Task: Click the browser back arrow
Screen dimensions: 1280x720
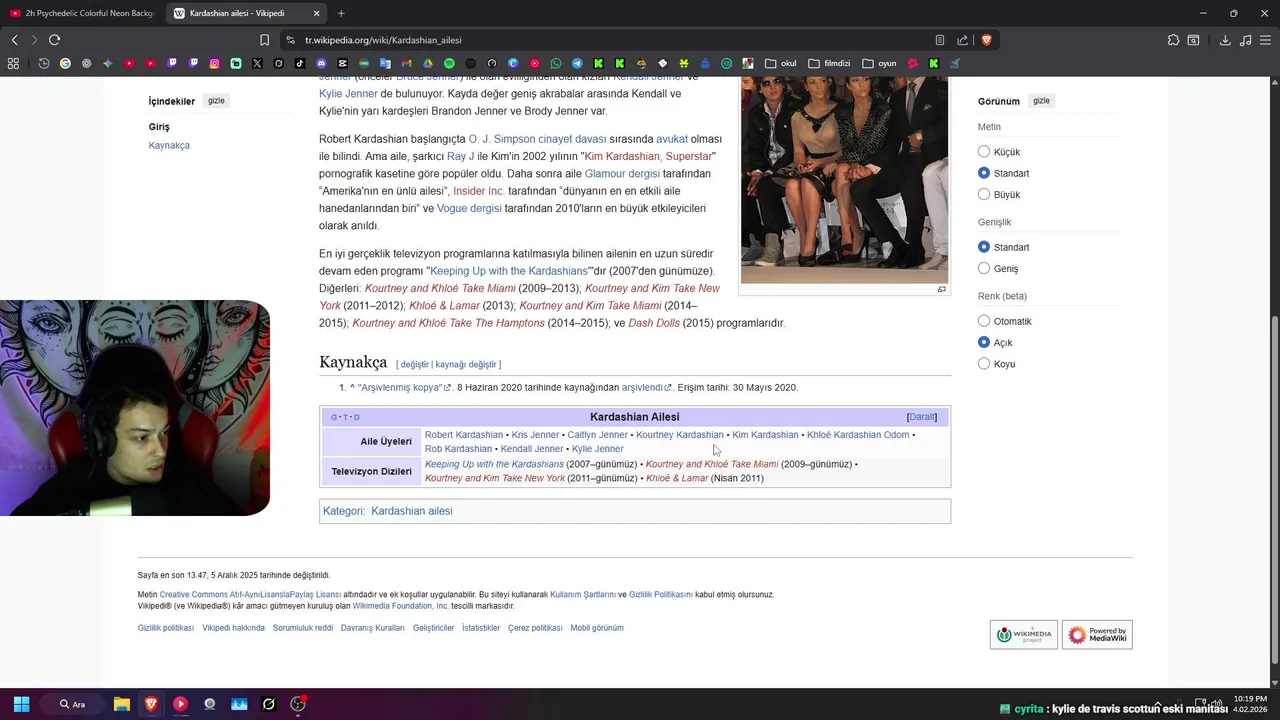Action: click(x=14, y=40)
